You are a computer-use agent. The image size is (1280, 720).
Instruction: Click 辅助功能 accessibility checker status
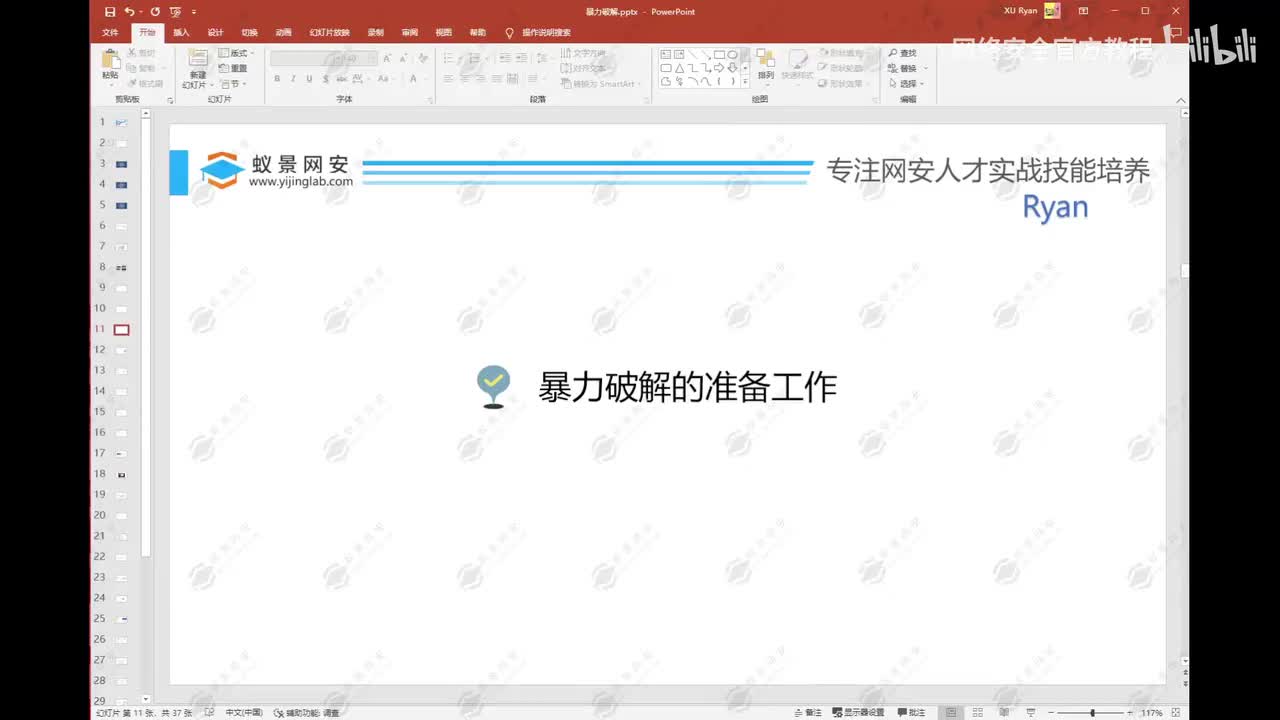click(x=306, y=713)
